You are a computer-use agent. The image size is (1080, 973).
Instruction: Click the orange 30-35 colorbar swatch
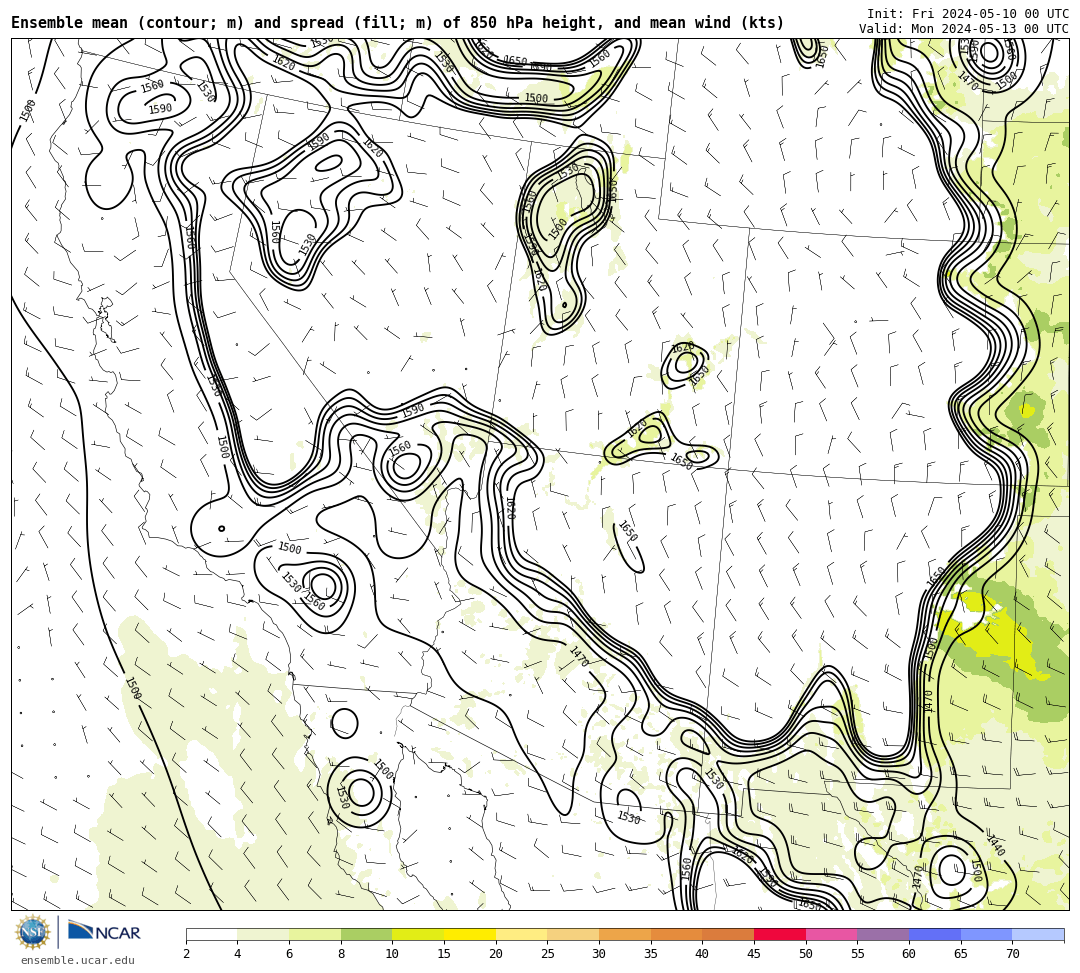[625, 934]
